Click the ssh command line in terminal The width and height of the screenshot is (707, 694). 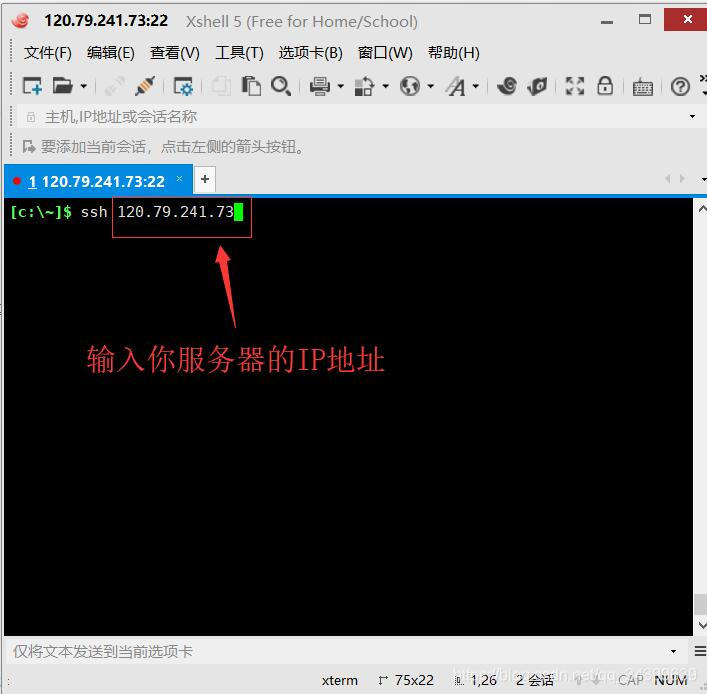(x=127, y=211)
